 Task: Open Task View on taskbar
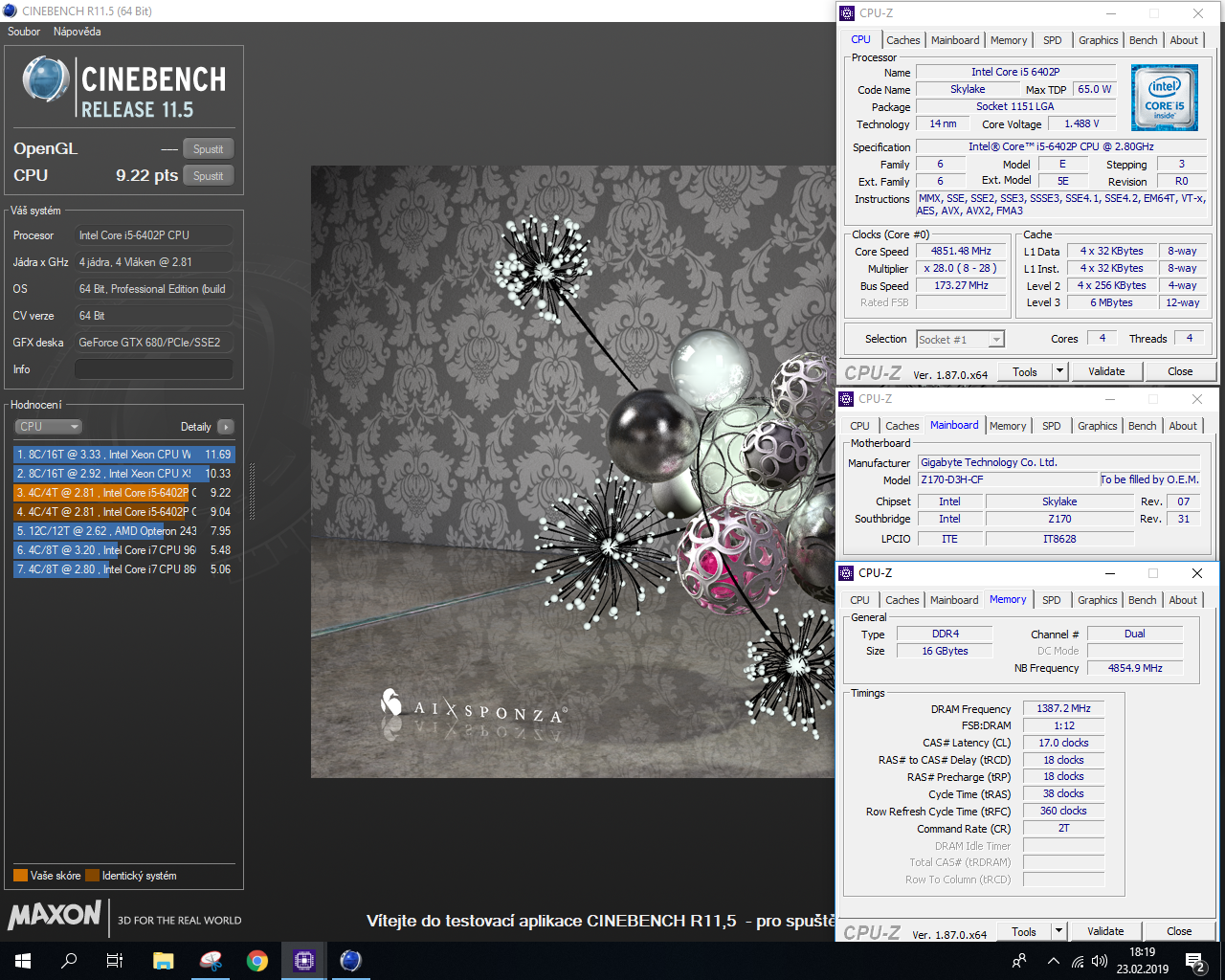pyautogui.click(x=115, y=961)
